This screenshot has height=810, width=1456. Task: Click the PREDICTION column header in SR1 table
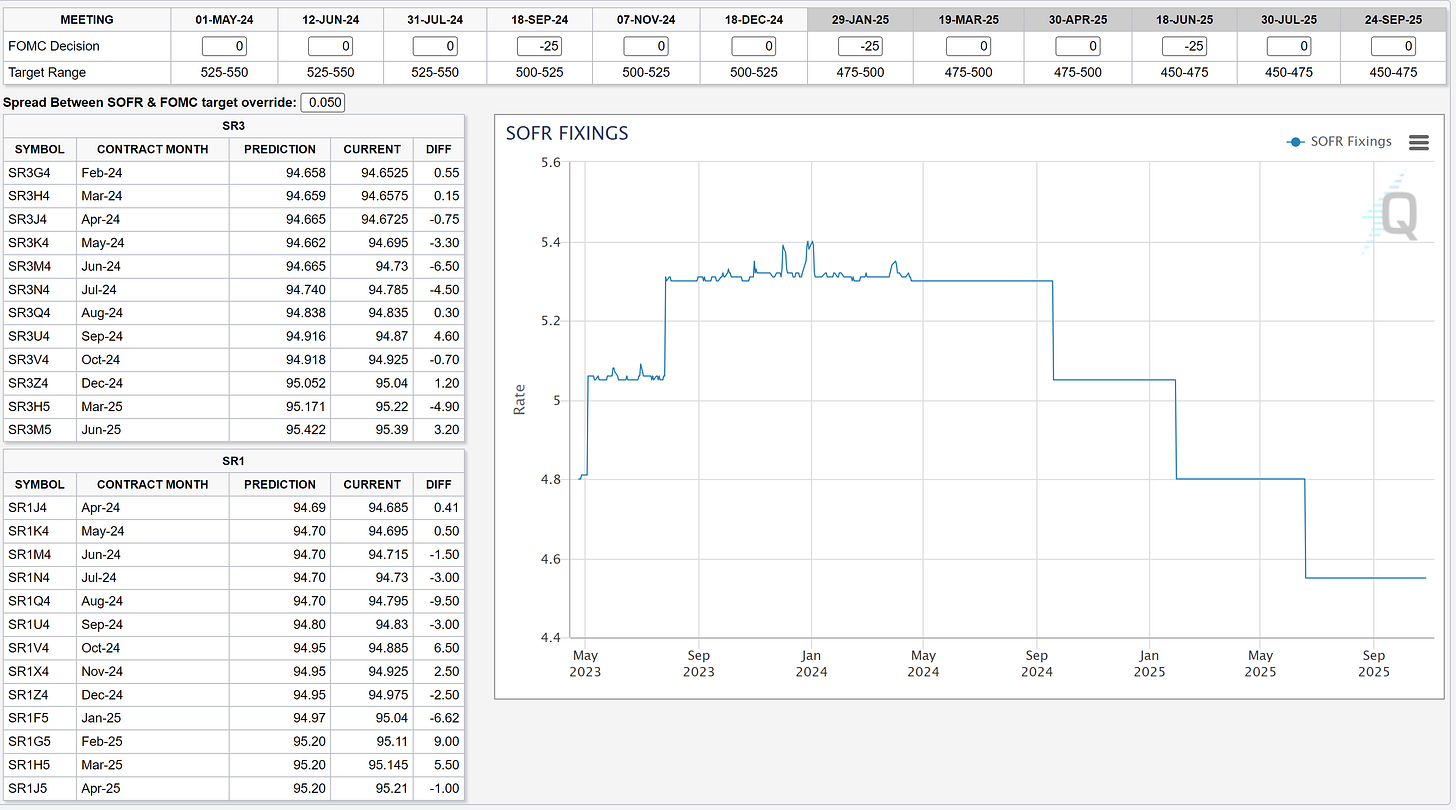pos(279,483)
